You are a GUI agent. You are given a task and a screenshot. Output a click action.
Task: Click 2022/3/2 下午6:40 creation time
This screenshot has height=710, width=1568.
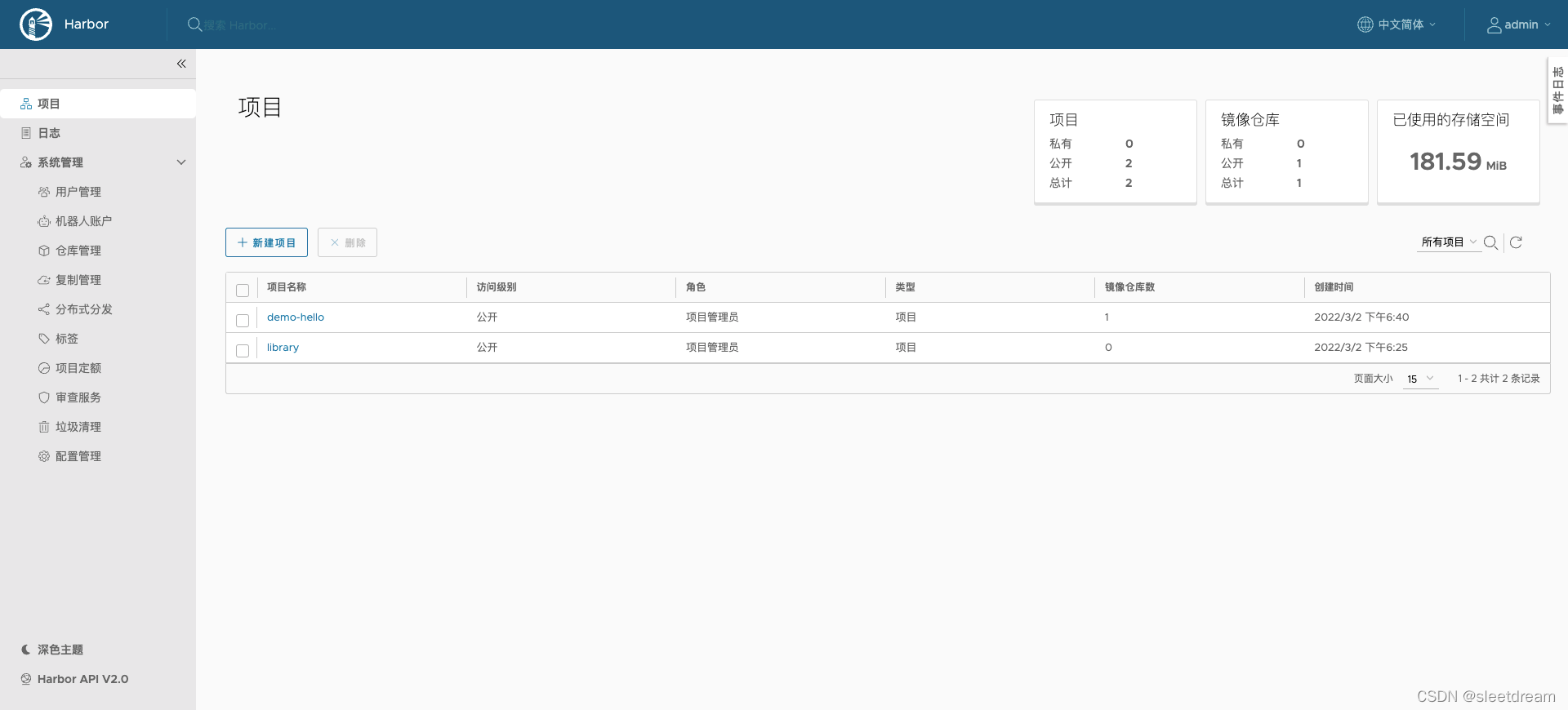1361,317
